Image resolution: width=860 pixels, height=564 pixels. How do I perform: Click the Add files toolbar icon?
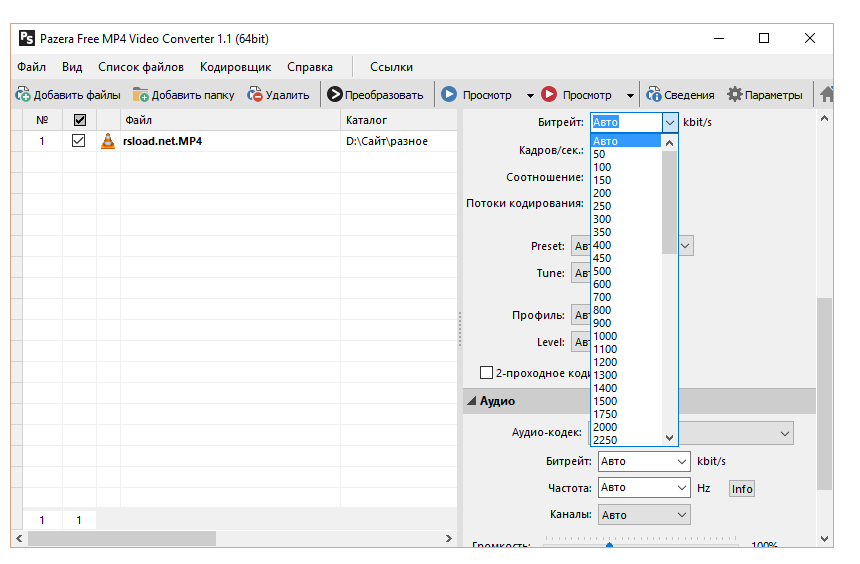tap(23, 94)
